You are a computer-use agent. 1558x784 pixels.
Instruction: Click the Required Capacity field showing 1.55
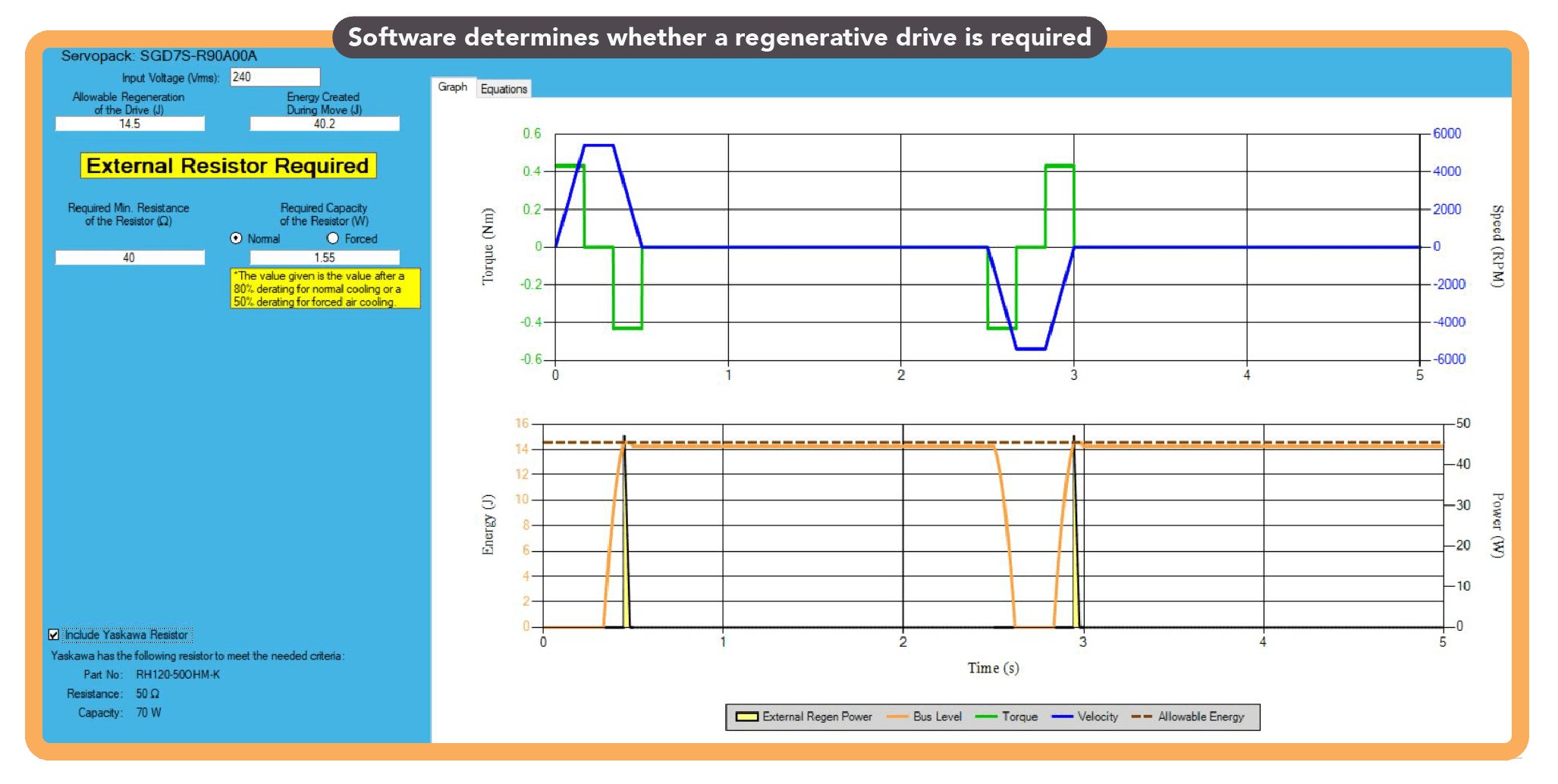[x=324, y=257]
